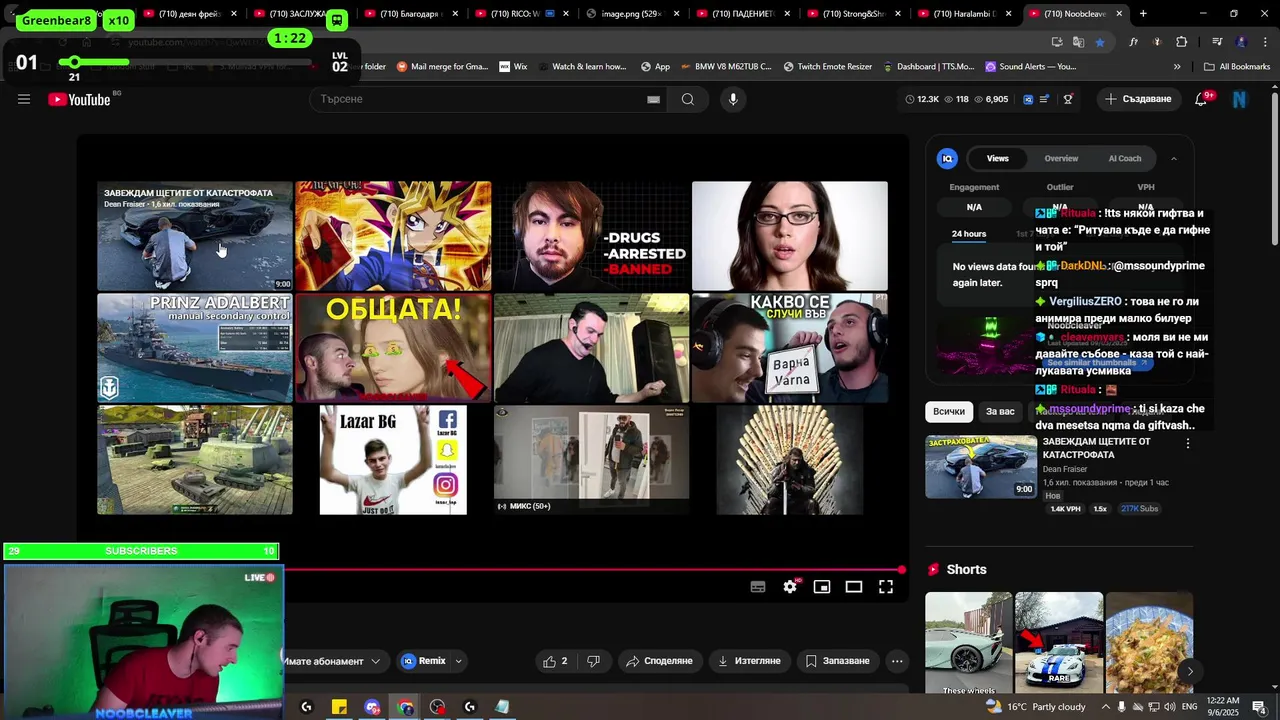Open the Lazar BG end screen thumbnail
This screenshot has height=720, width=1280.
click(393, 460)
